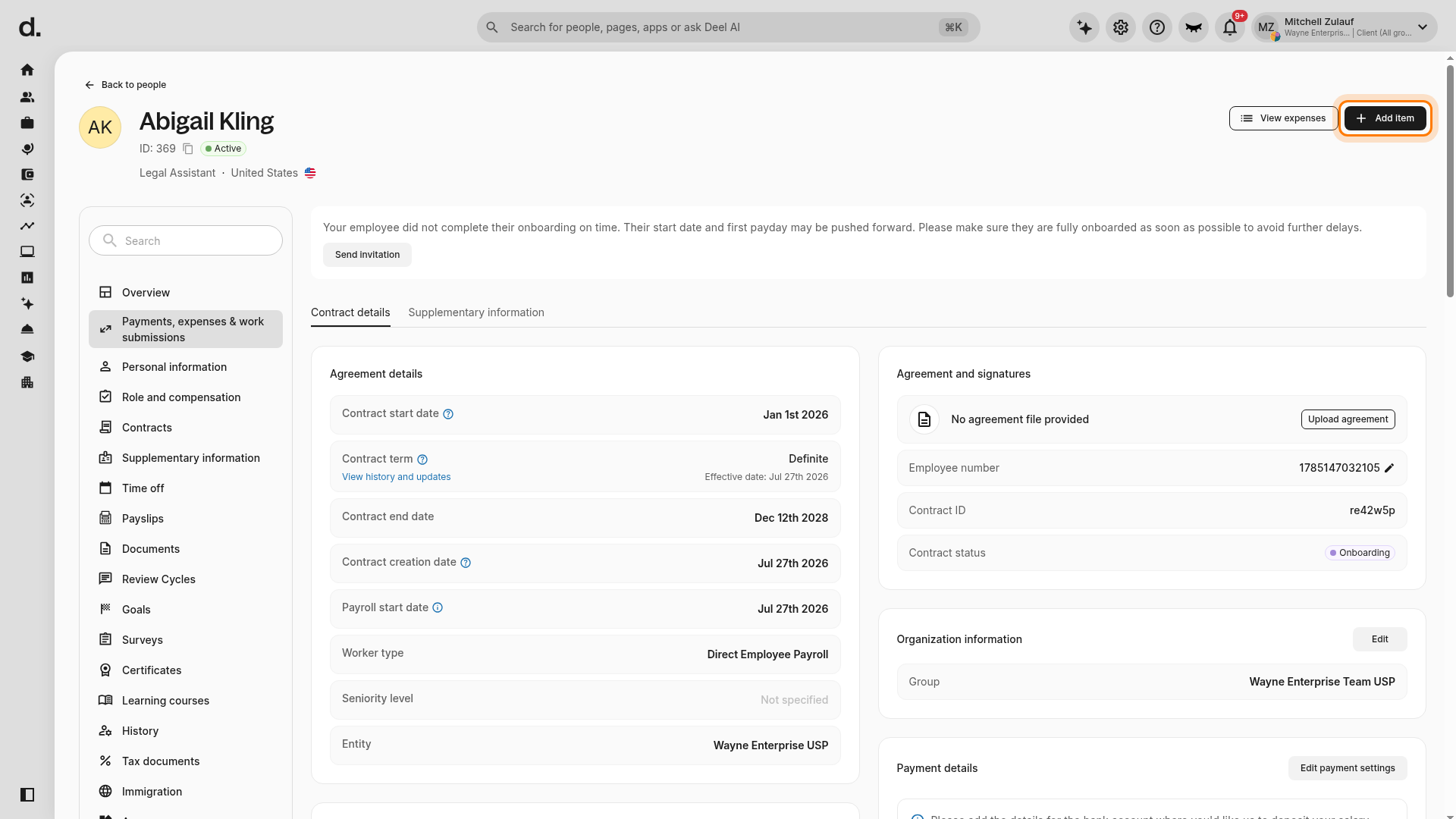The width and height of the screenshot is (1456, 819).
Task: Open settings gear icon in top bar
Action: [x=1121, y=27]
